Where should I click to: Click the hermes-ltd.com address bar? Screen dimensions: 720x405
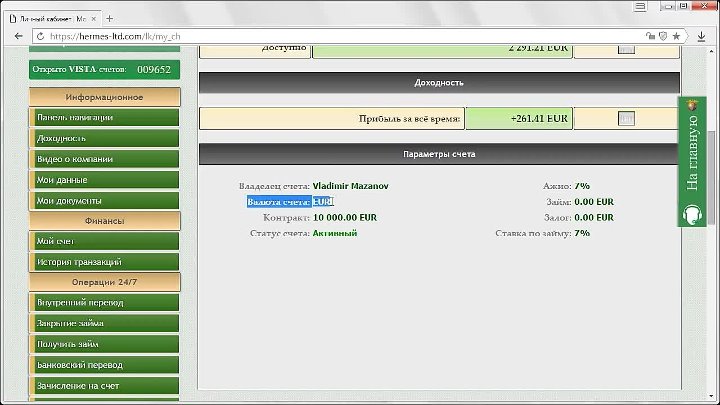coord(300,35)
